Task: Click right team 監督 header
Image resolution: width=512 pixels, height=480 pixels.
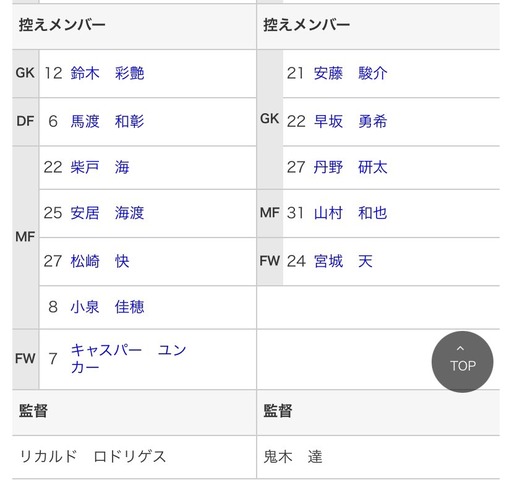Action: tap(278, 411)
